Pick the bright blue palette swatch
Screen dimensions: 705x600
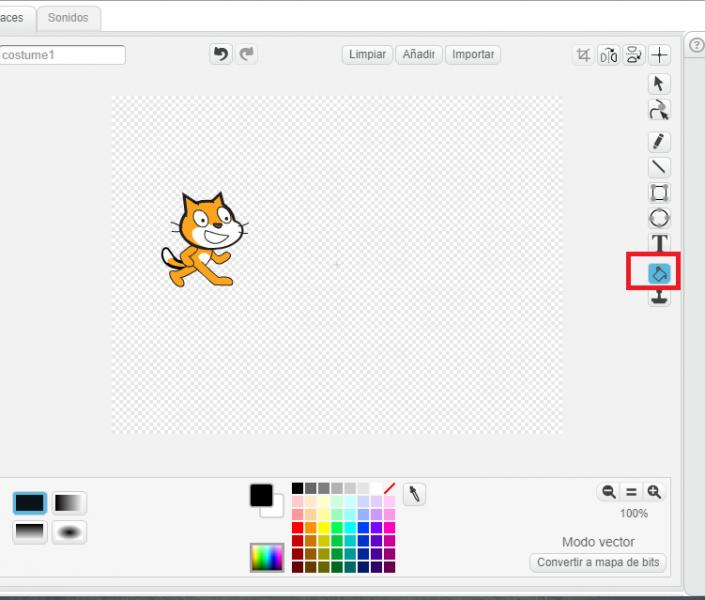click(x=363, y=527)
